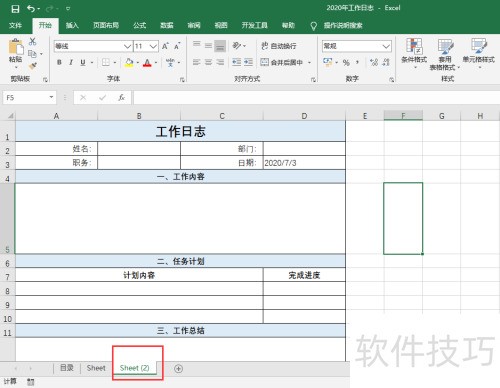The width and height of the screenshot is (500, 388).
Task: Click the Undo arrow icon
Action: coord(31,8)
